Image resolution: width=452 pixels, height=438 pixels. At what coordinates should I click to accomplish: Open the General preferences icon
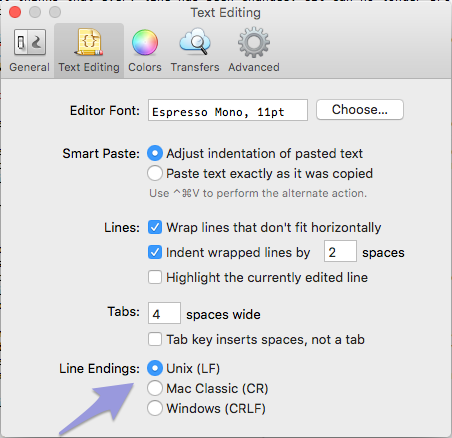click(30, 42)
